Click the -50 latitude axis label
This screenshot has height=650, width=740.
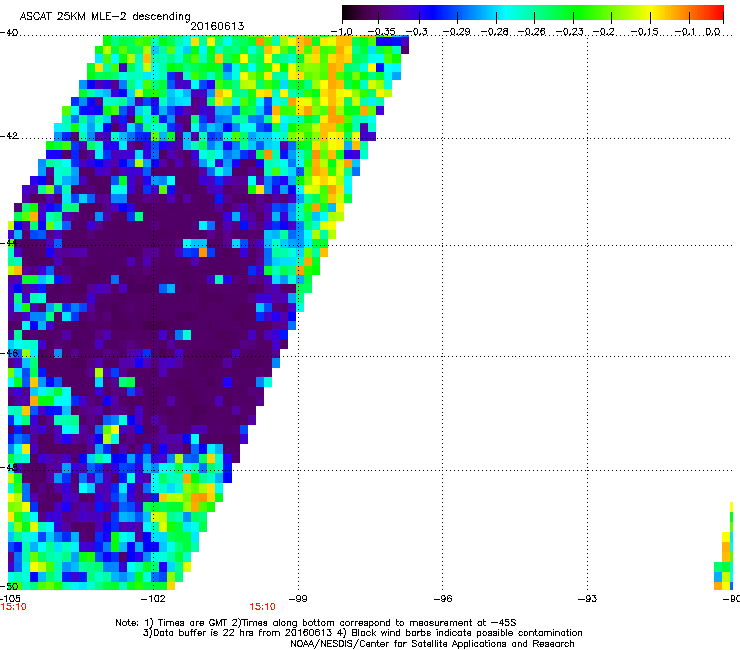(x=9, y=586)
